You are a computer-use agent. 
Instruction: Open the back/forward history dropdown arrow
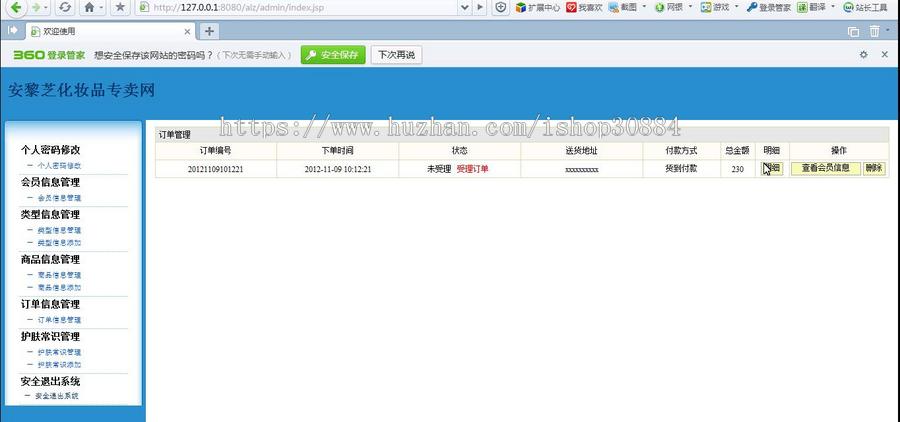pos(46,7)
